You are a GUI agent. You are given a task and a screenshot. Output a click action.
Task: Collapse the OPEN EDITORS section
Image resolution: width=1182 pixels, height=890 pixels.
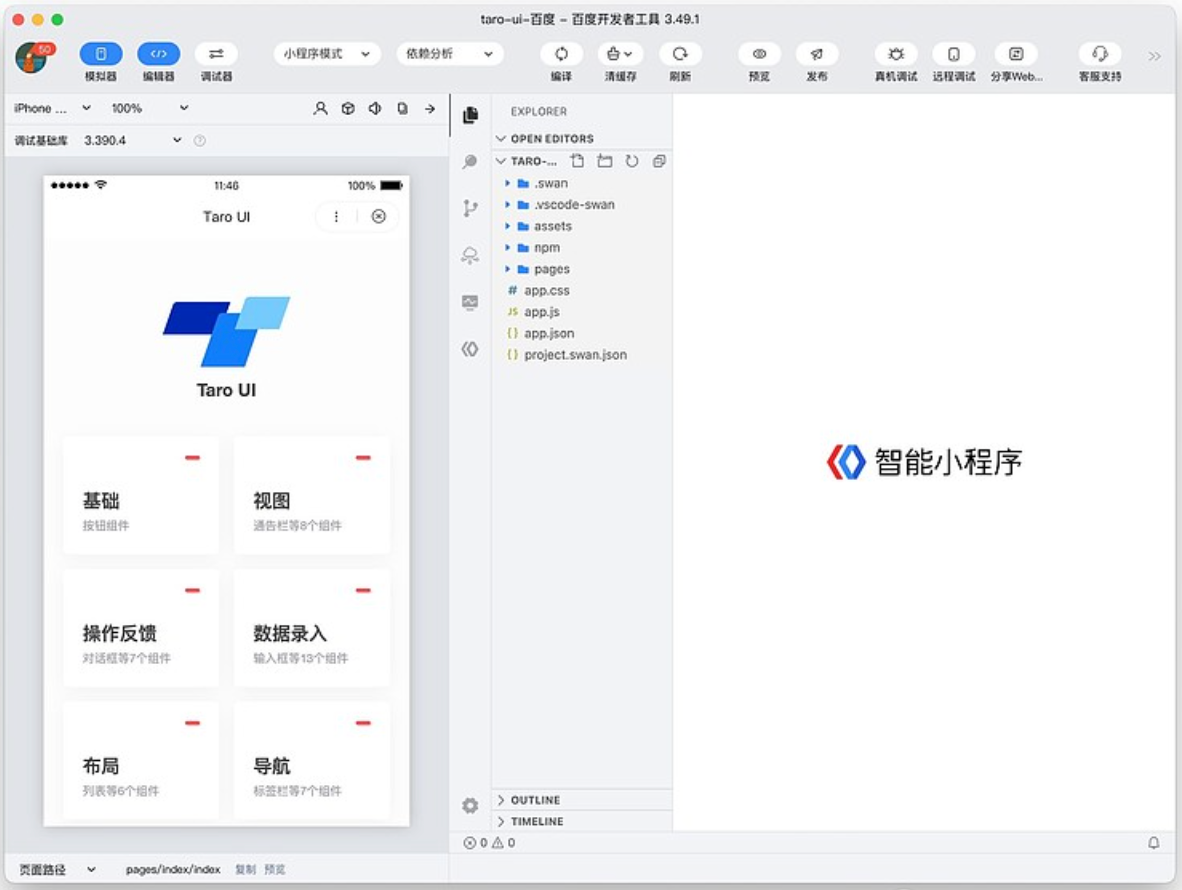pos(582,139)
